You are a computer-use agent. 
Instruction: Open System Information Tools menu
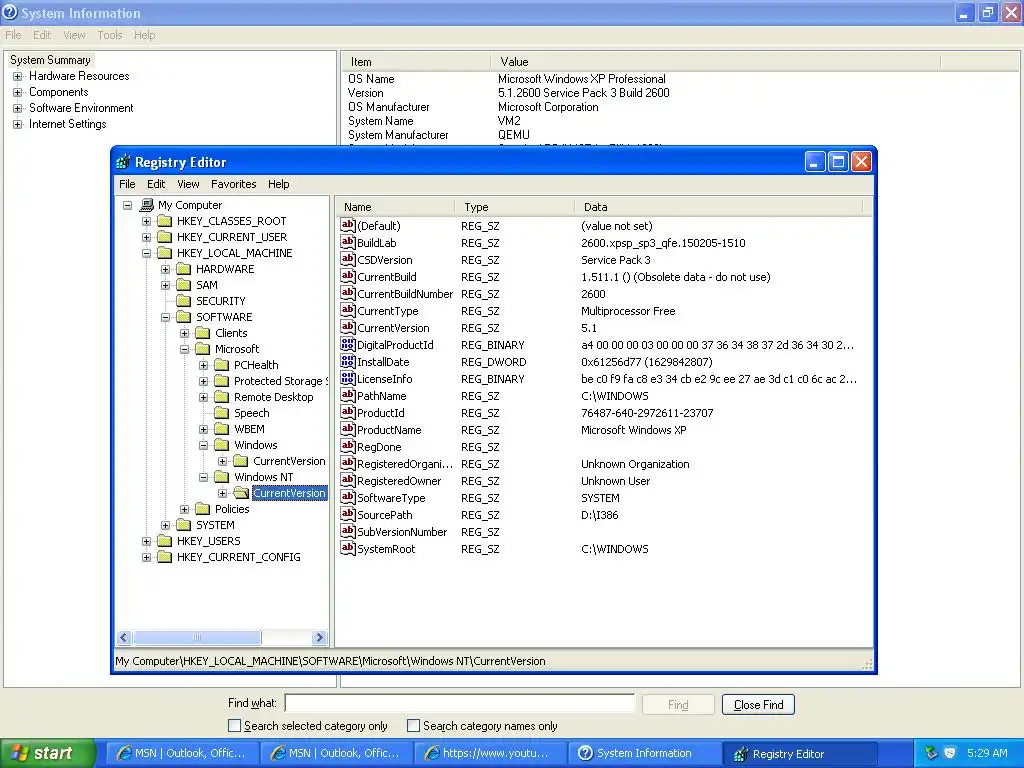110,35
